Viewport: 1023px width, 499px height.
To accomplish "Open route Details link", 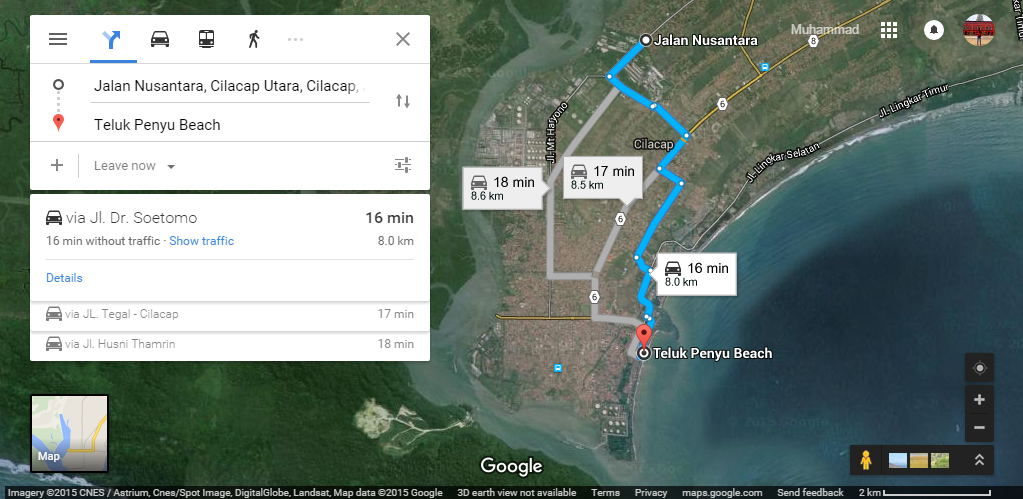I will point(64,278).
